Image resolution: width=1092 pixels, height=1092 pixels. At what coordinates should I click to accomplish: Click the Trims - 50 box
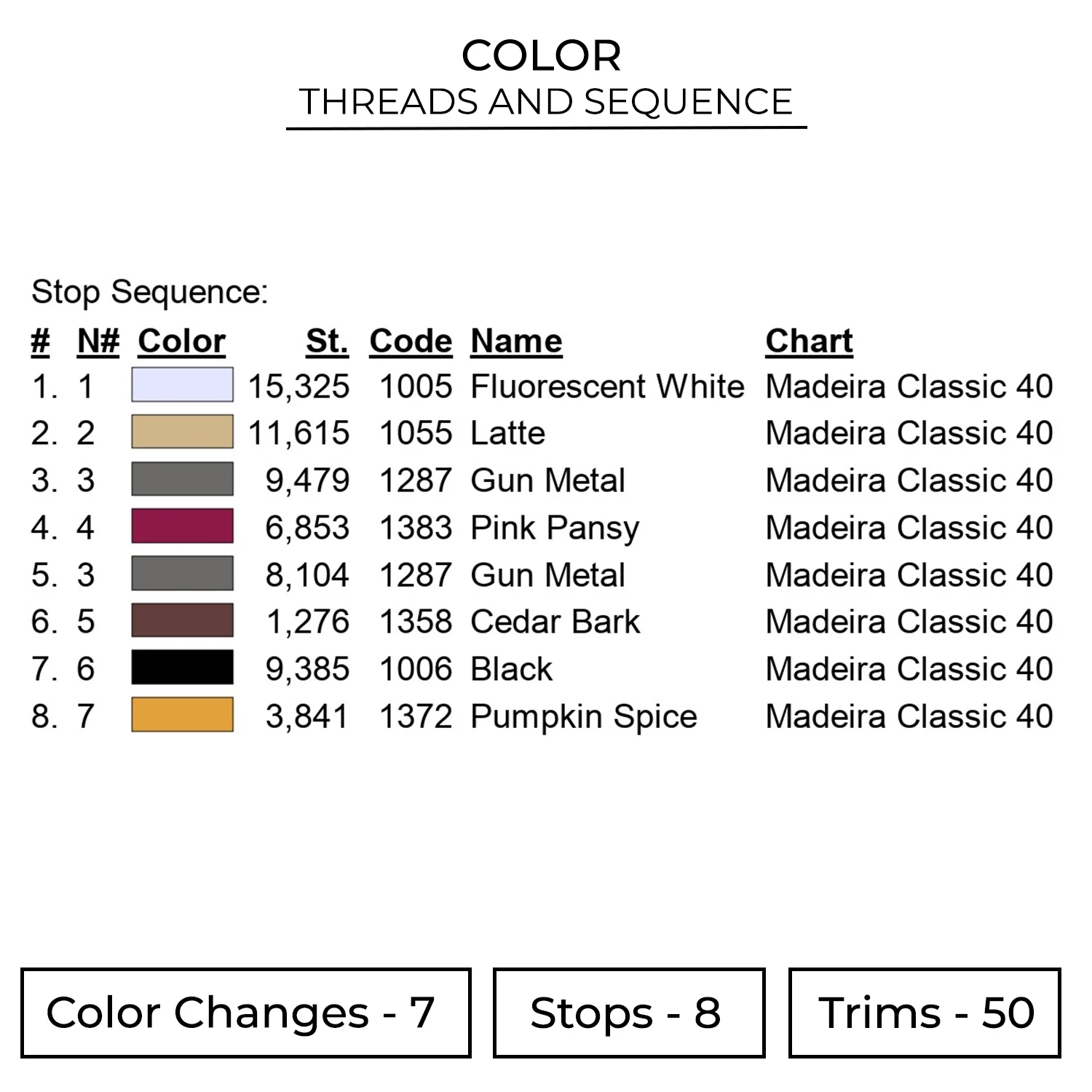point(925,1013)
